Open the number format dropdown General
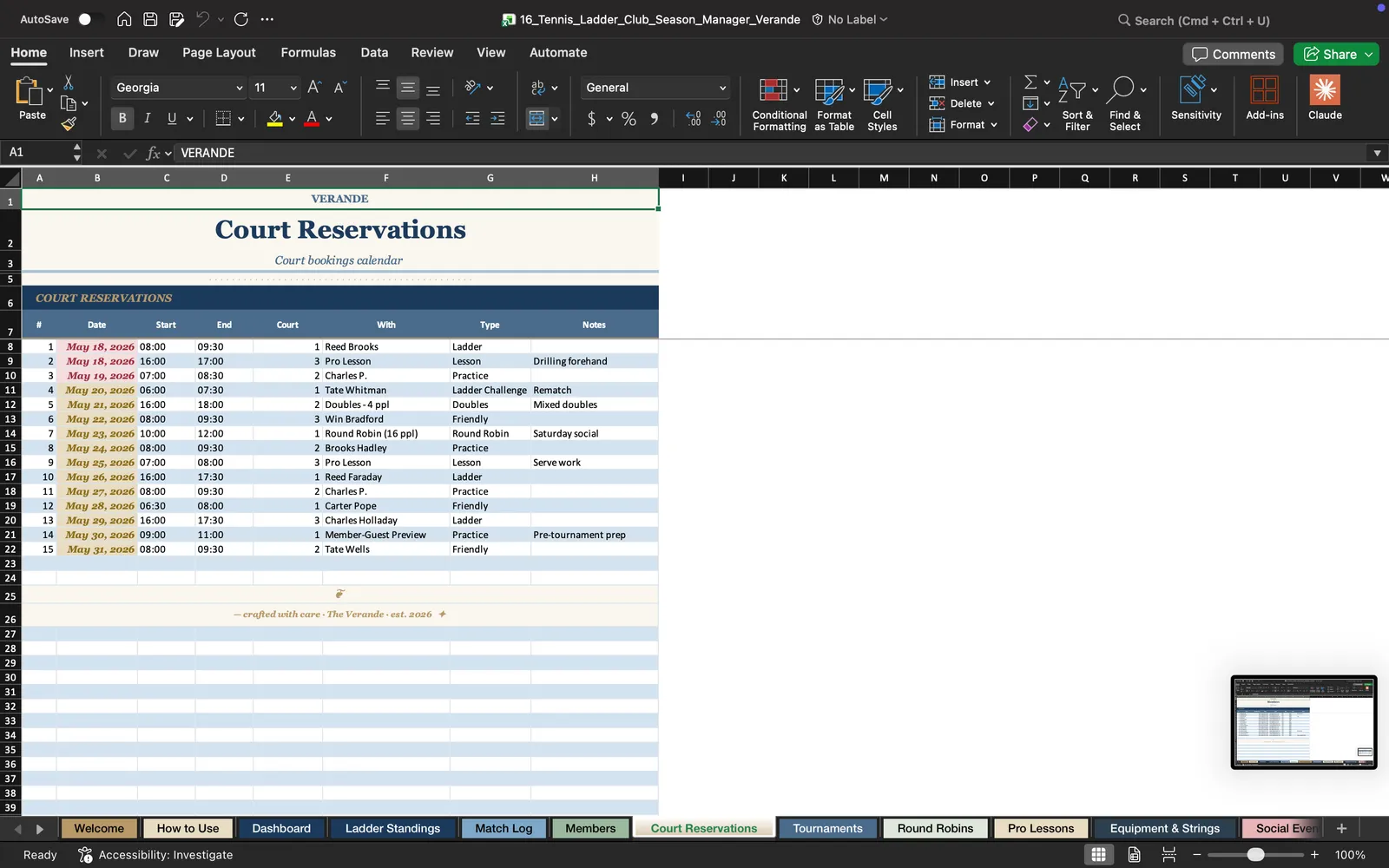The height and width of the screenshot is (868, 1389). [x=655, y=88]
